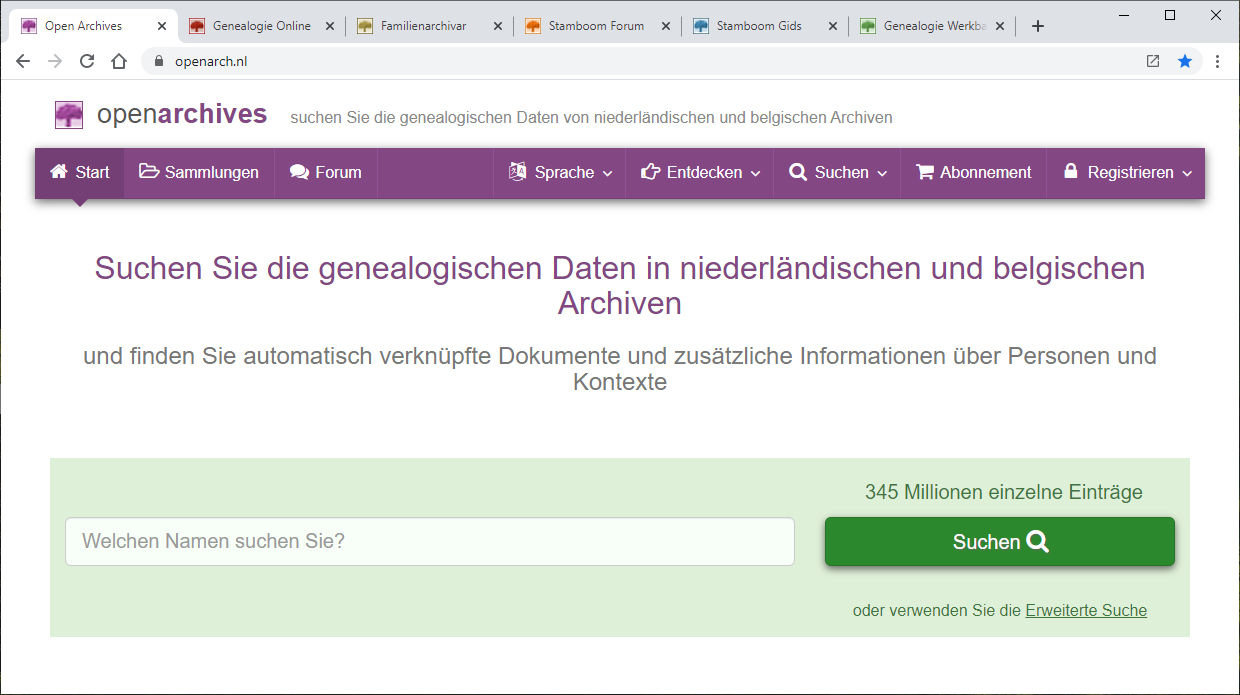Switch to the Genealogie Online tab
This screenshot has width=1240, height=695.
coord(262,26)
